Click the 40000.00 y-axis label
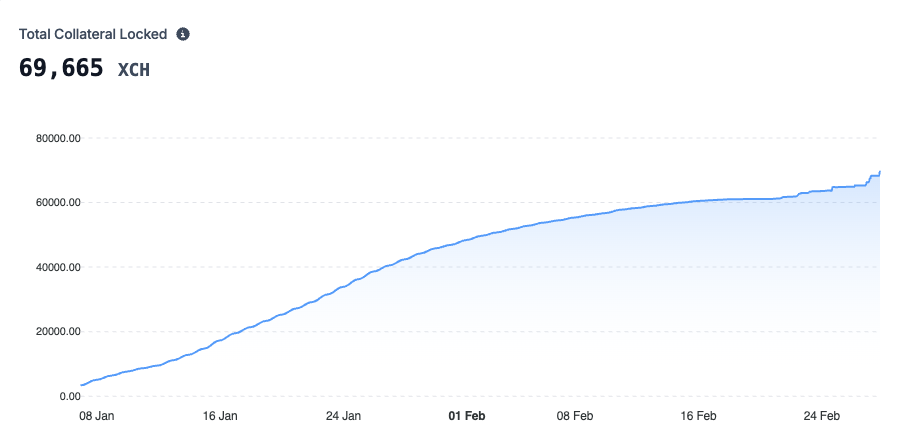 click(59, 267)
